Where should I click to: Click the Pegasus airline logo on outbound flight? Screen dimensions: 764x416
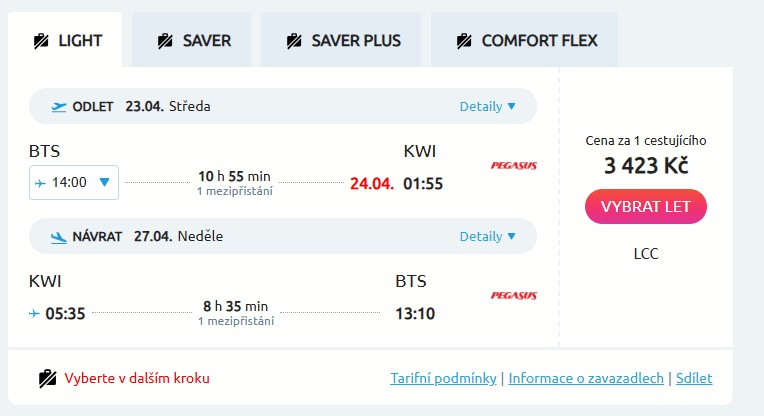[x=513, y=165]
